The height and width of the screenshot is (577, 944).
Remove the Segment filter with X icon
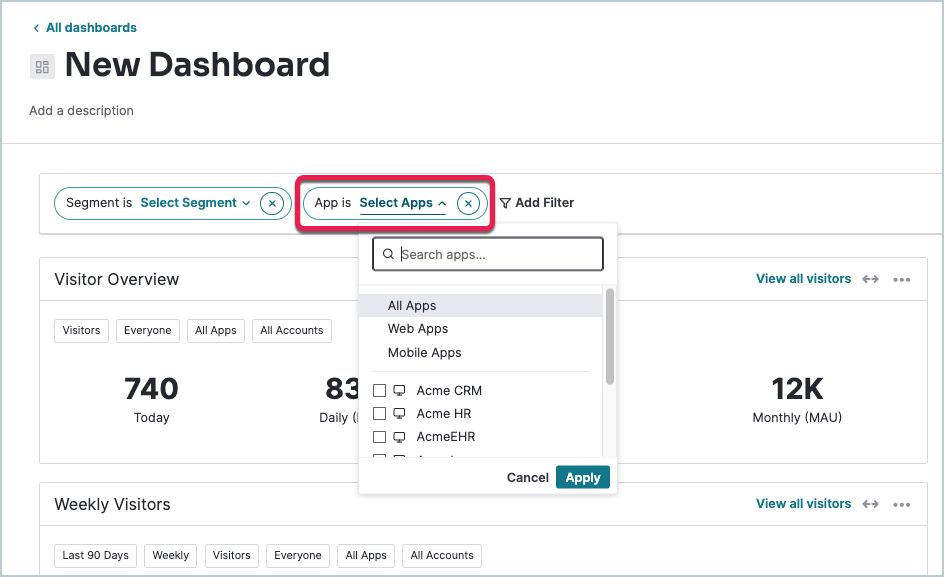(x=271, y=203)
